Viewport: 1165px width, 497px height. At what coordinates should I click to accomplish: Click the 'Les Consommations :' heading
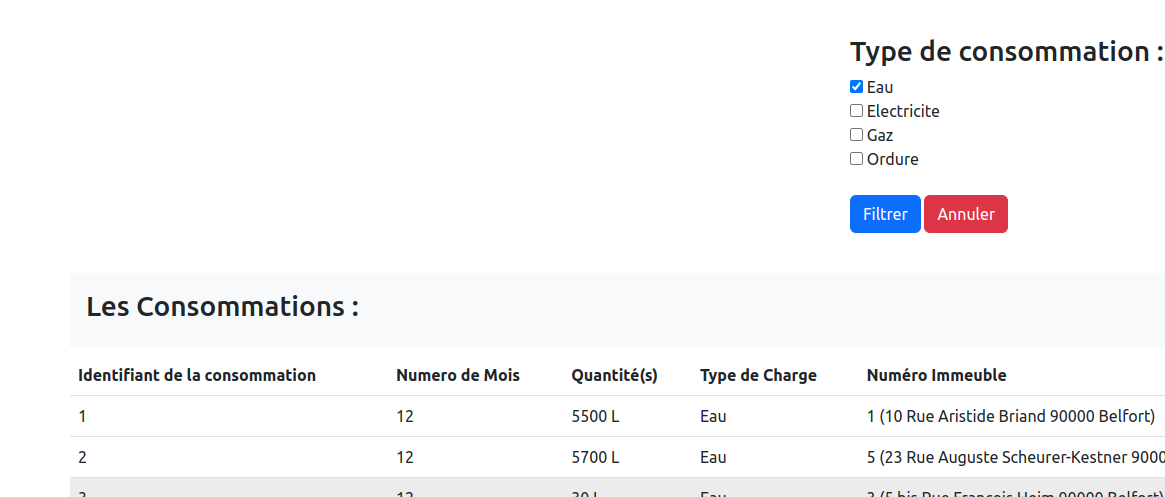pyautogui.click(x=222, y=307)
